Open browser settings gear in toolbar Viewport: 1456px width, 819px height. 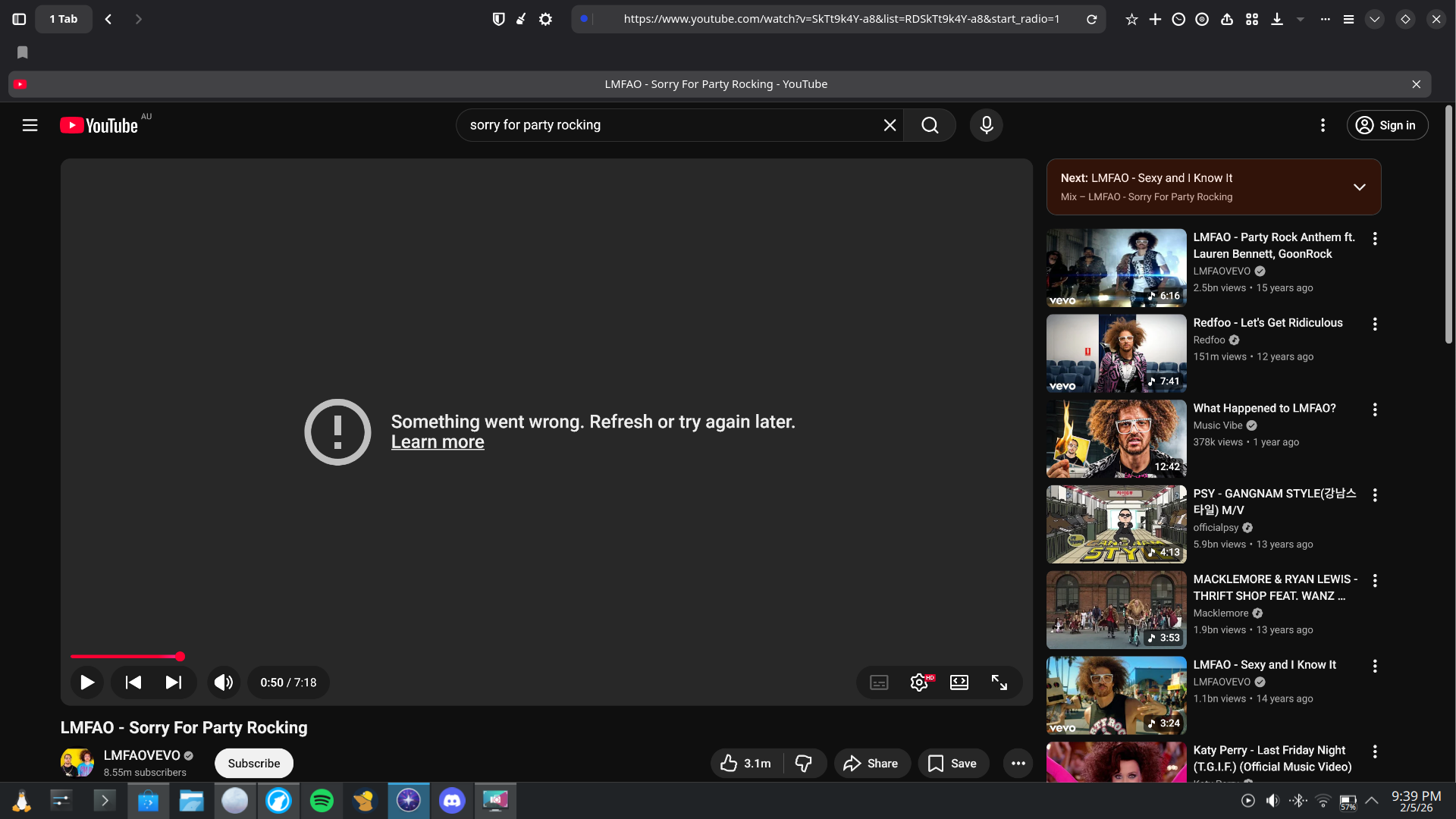pos(545,19)
